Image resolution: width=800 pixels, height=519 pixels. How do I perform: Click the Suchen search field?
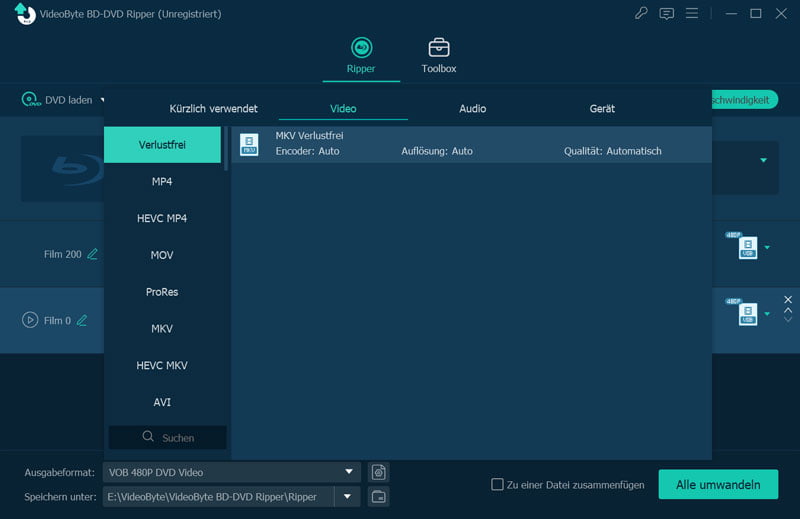coord(167,437)
